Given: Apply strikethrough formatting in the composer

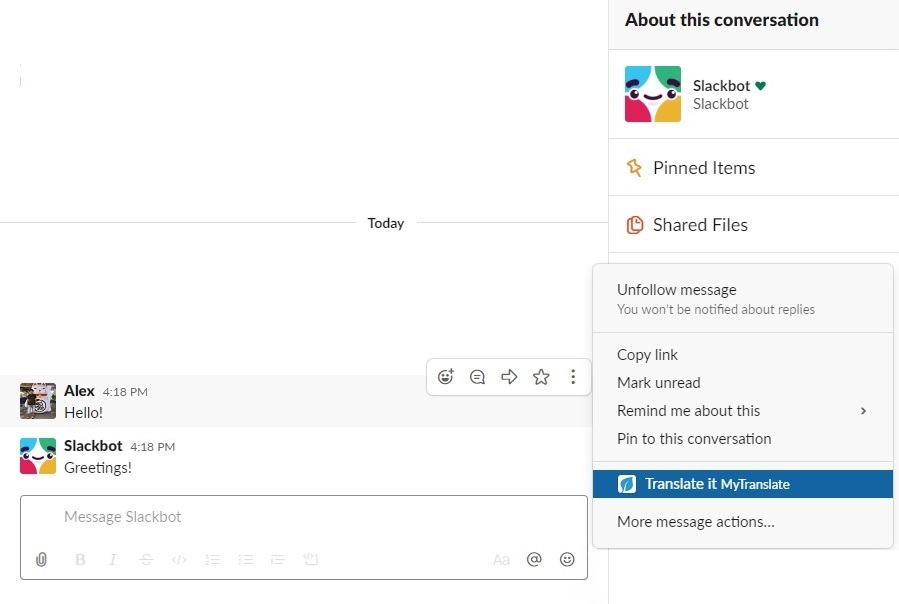Looking at the screenshot, I should coord(146,559).
